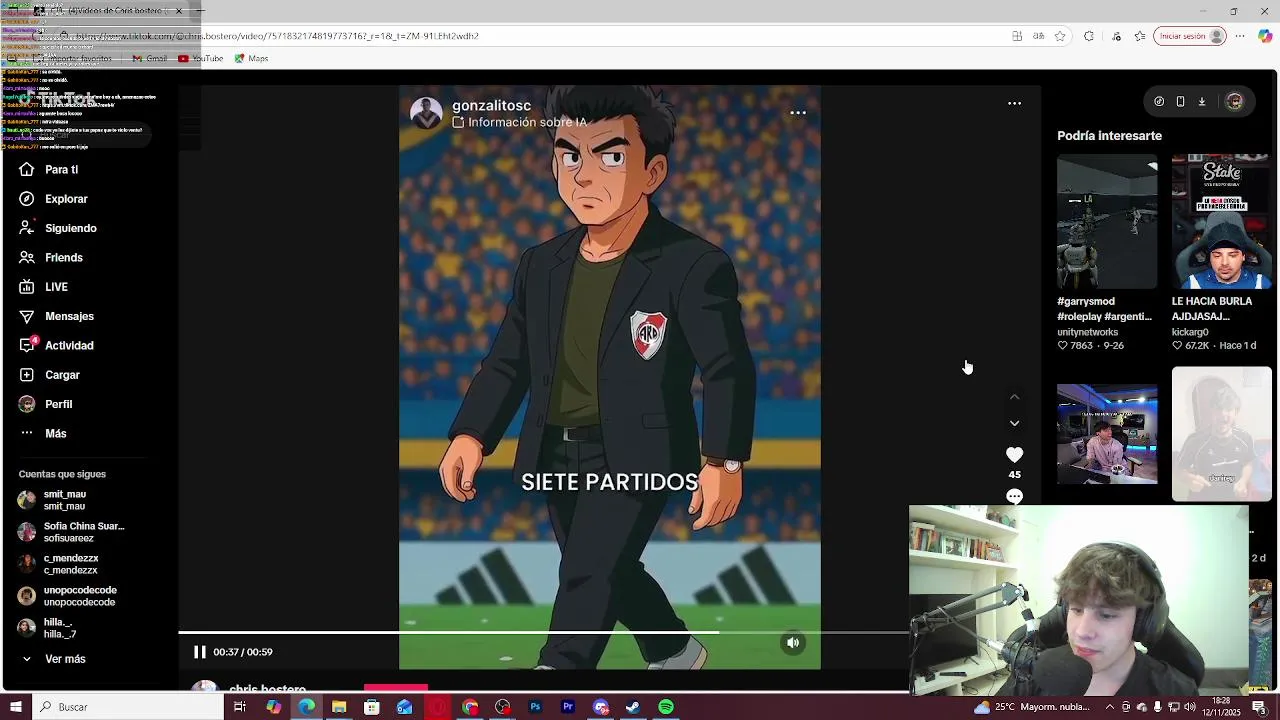Screen dimensions: 1280x720
Task: Open the Friends section
Action: [x=51, y=258]
